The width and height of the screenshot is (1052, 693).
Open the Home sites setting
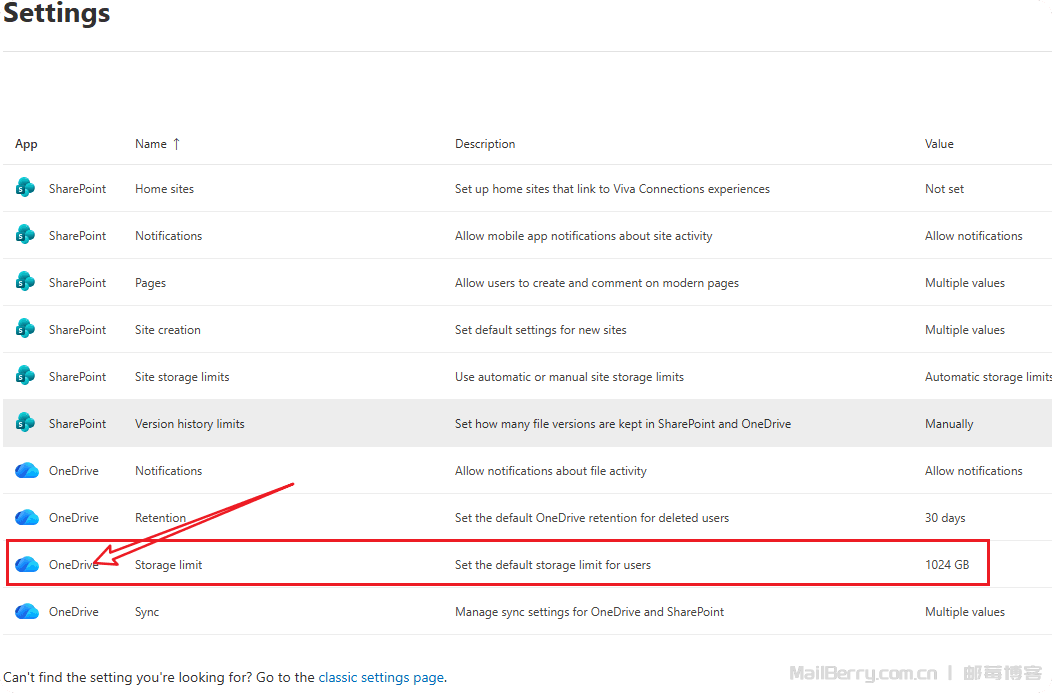point(164,189)
